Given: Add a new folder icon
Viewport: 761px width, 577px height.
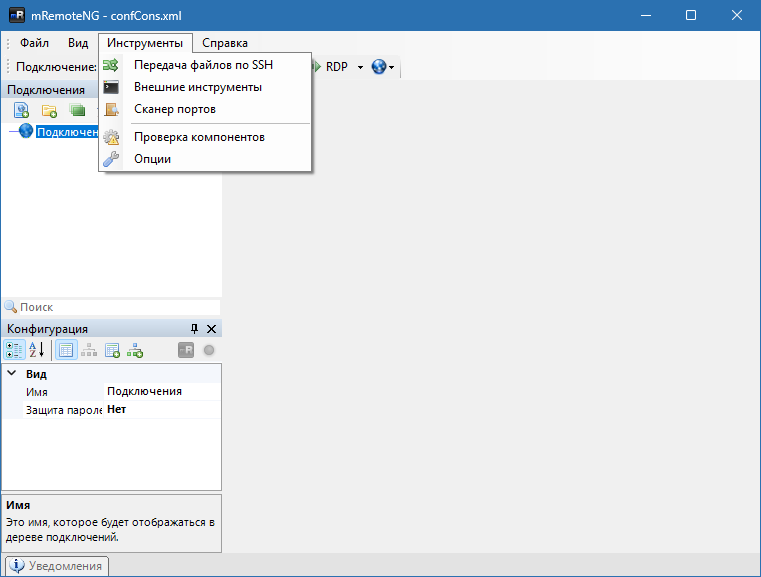Looking at the screenshot, I should 50,111.
